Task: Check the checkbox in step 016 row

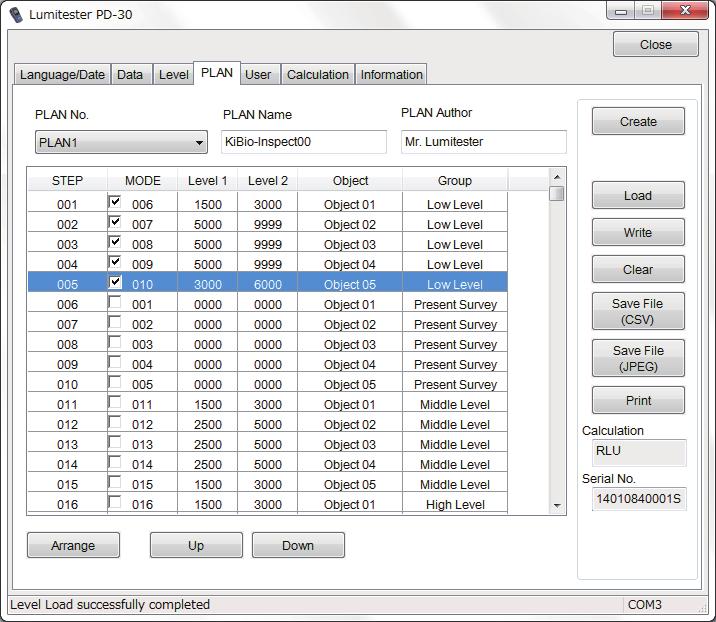Action: click(x=115, y=502)
